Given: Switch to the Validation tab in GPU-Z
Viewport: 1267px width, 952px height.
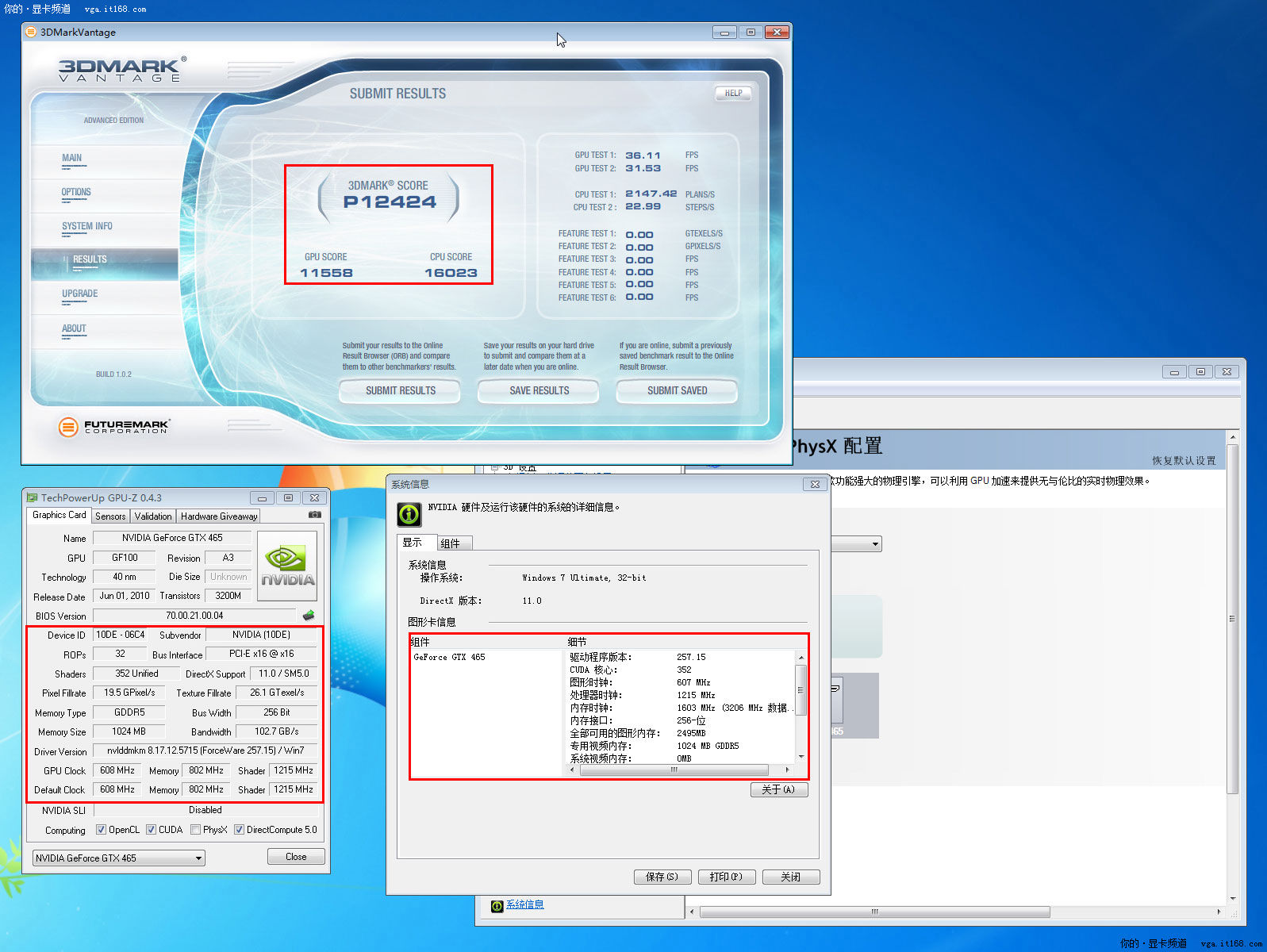Looking at the screenshot, I should pos(153,516).
